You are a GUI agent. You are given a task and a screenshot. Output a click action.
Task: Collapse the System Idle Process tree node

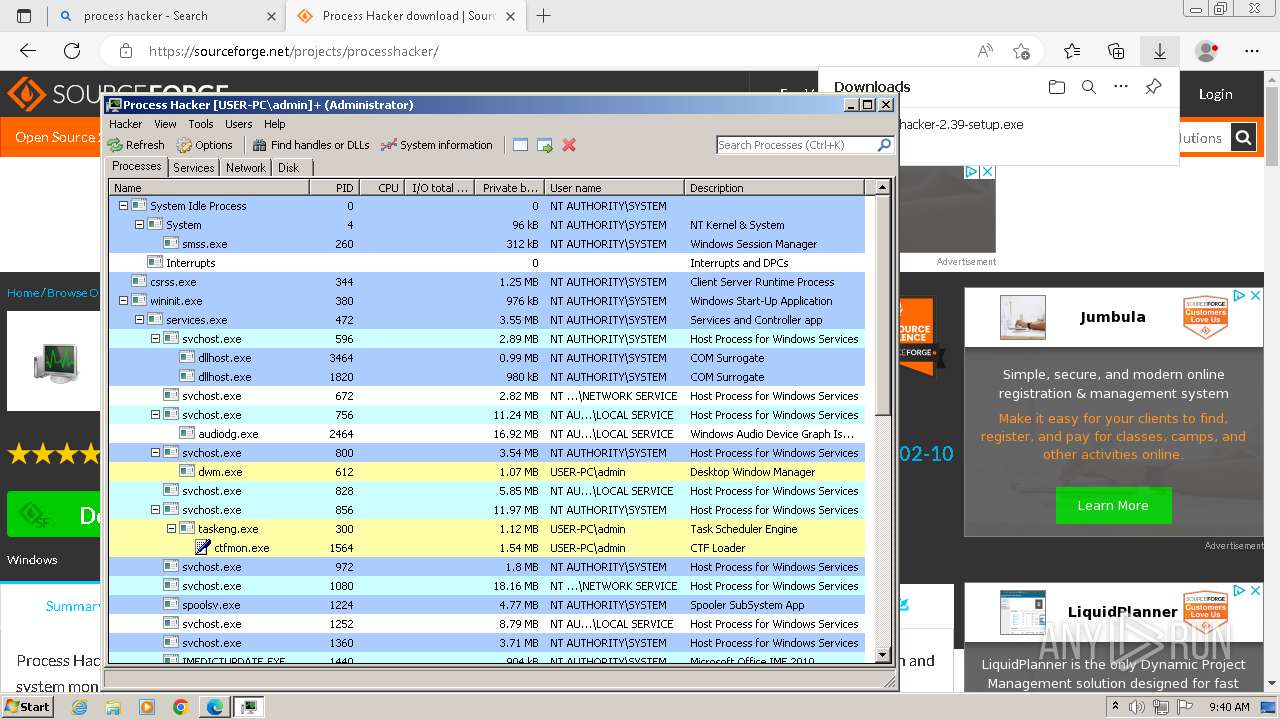click(124, 206)
